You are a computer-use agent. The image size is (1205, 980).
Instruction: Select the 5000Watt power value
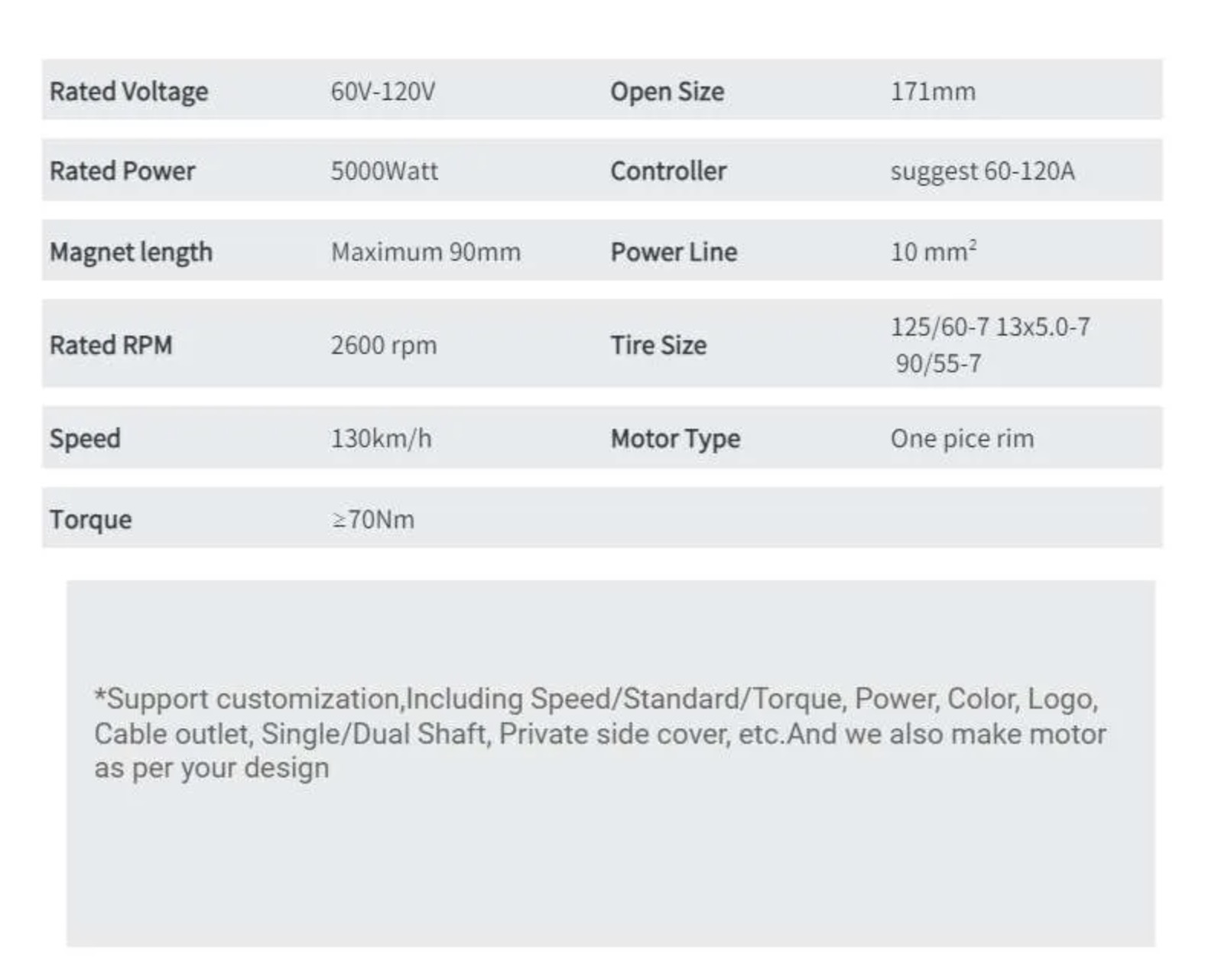pos(385,171)
